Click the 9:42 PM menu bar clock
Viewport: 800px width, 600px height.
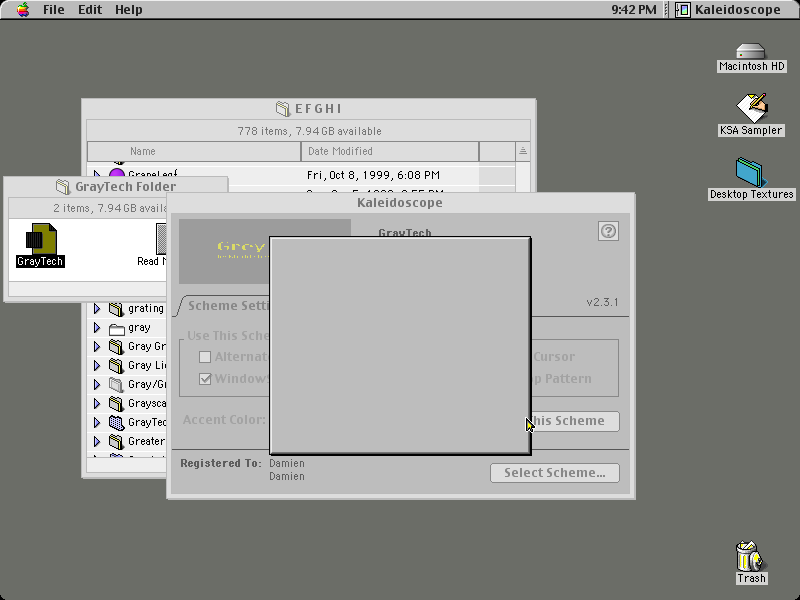point(634,9)
